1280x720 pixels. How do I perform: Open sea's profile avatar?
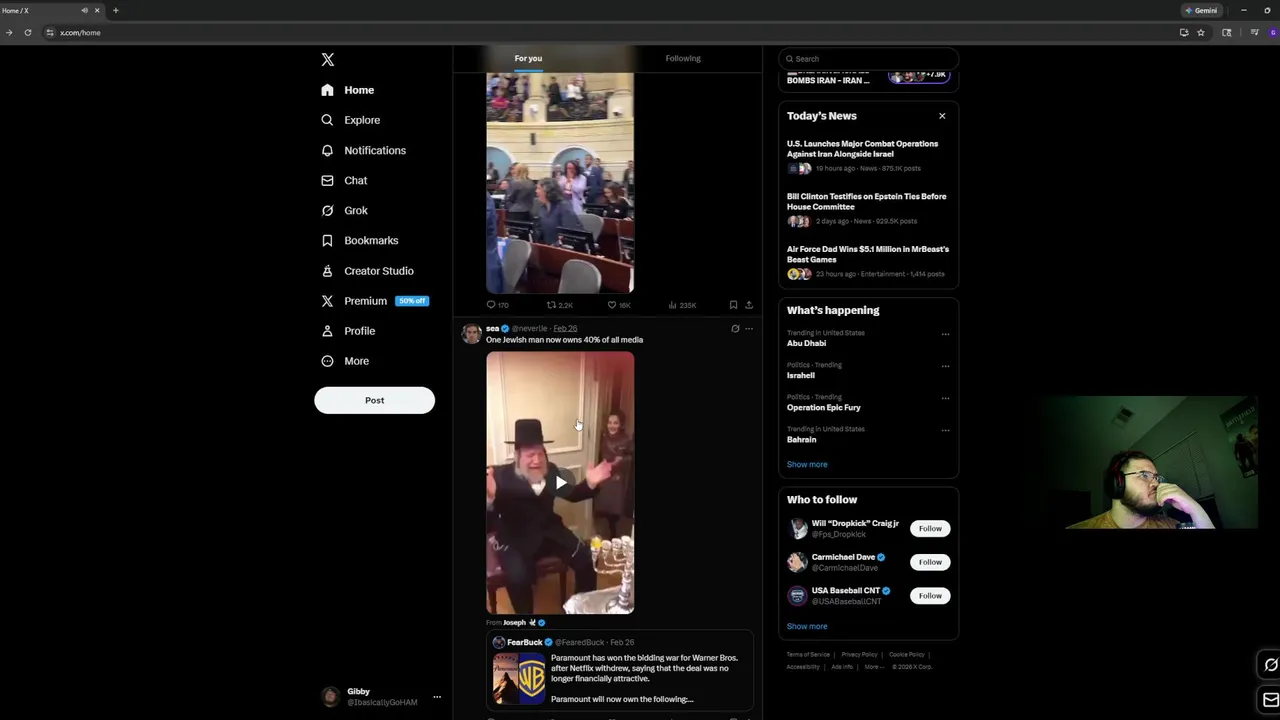tap(471, 335)
